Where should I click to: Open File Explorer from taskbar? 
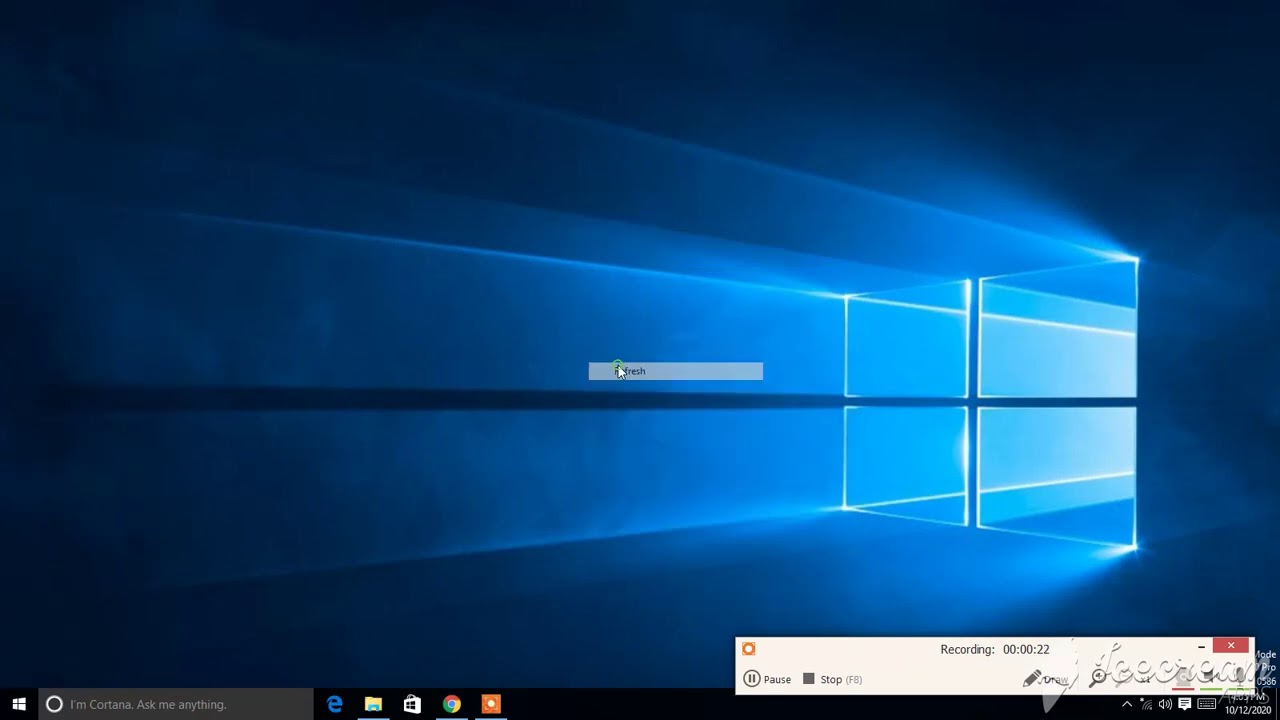tap(373, 704)
